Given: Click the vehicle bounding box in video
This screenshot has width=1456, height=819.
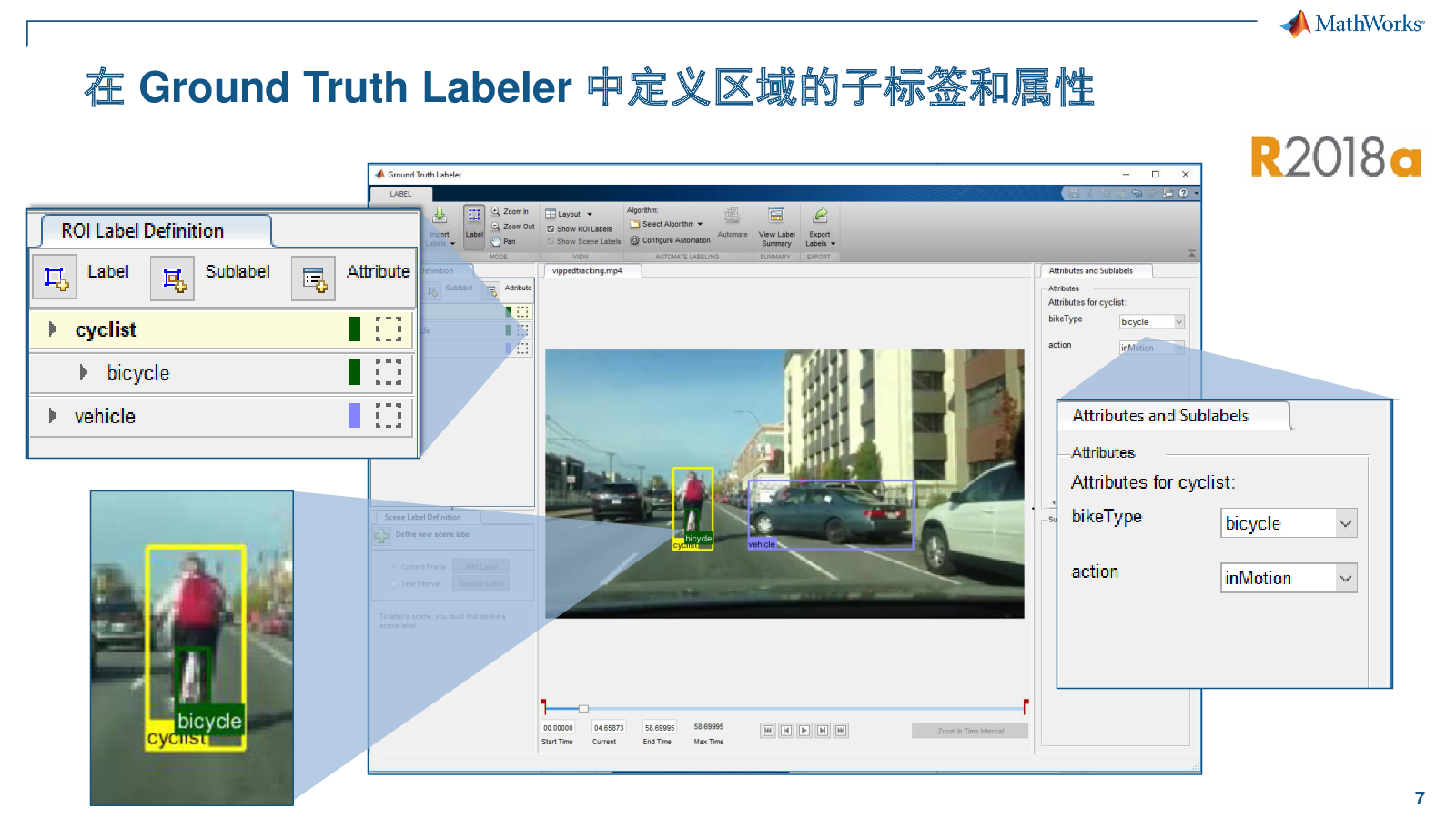Looking at the screenshot, I should (x=831, y=515).
